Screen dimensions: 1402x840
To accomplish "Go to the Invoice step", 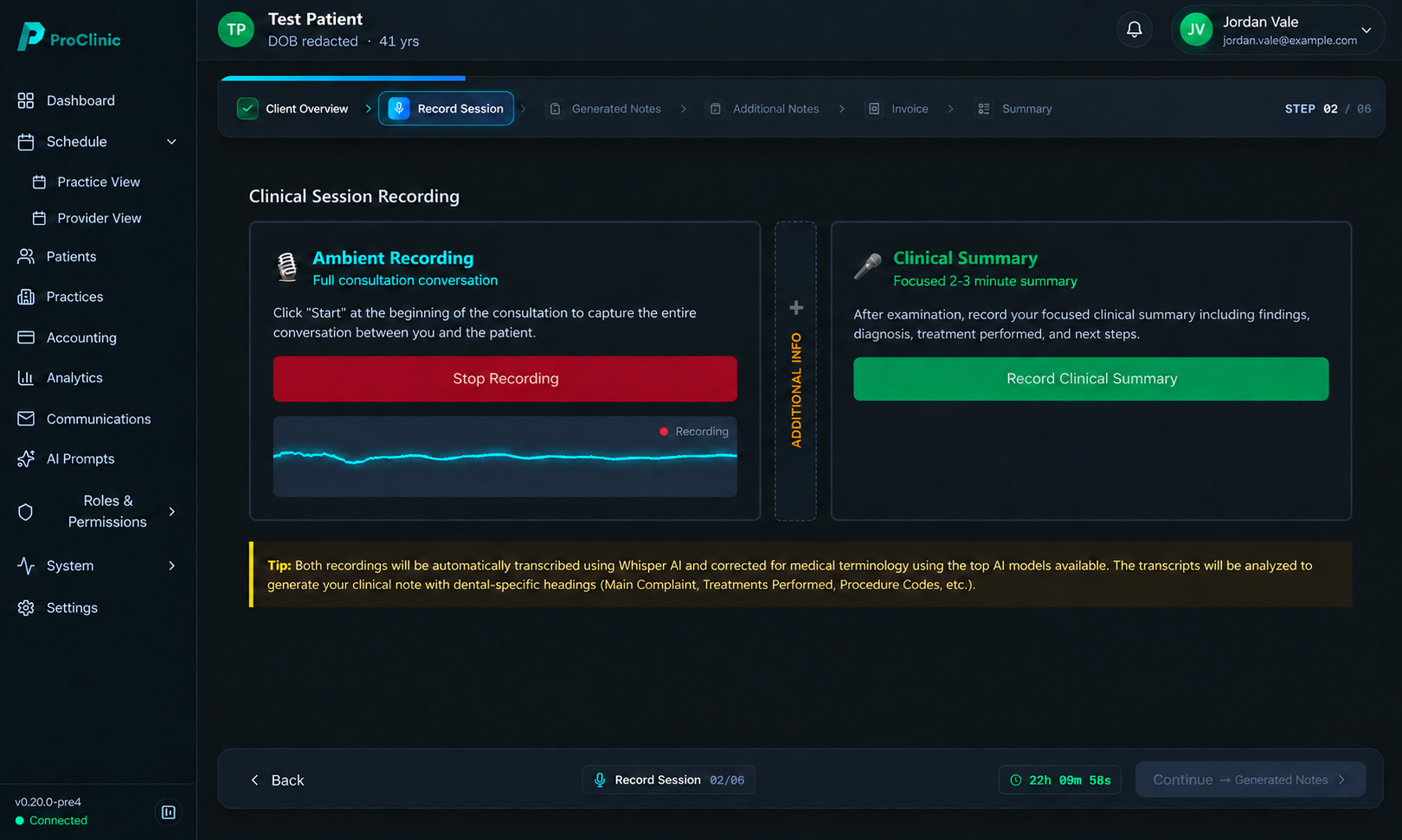I will tap(899, 109).
